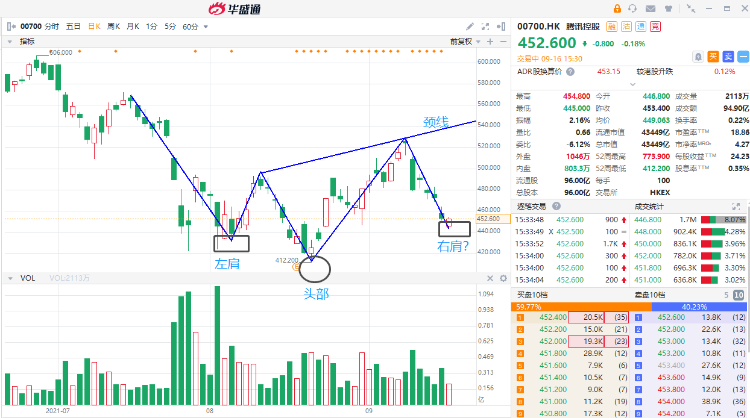Screen dimensions: 750x418
Task: Select 1分 one-minute chart tab
Action: (x=152, y=27)
